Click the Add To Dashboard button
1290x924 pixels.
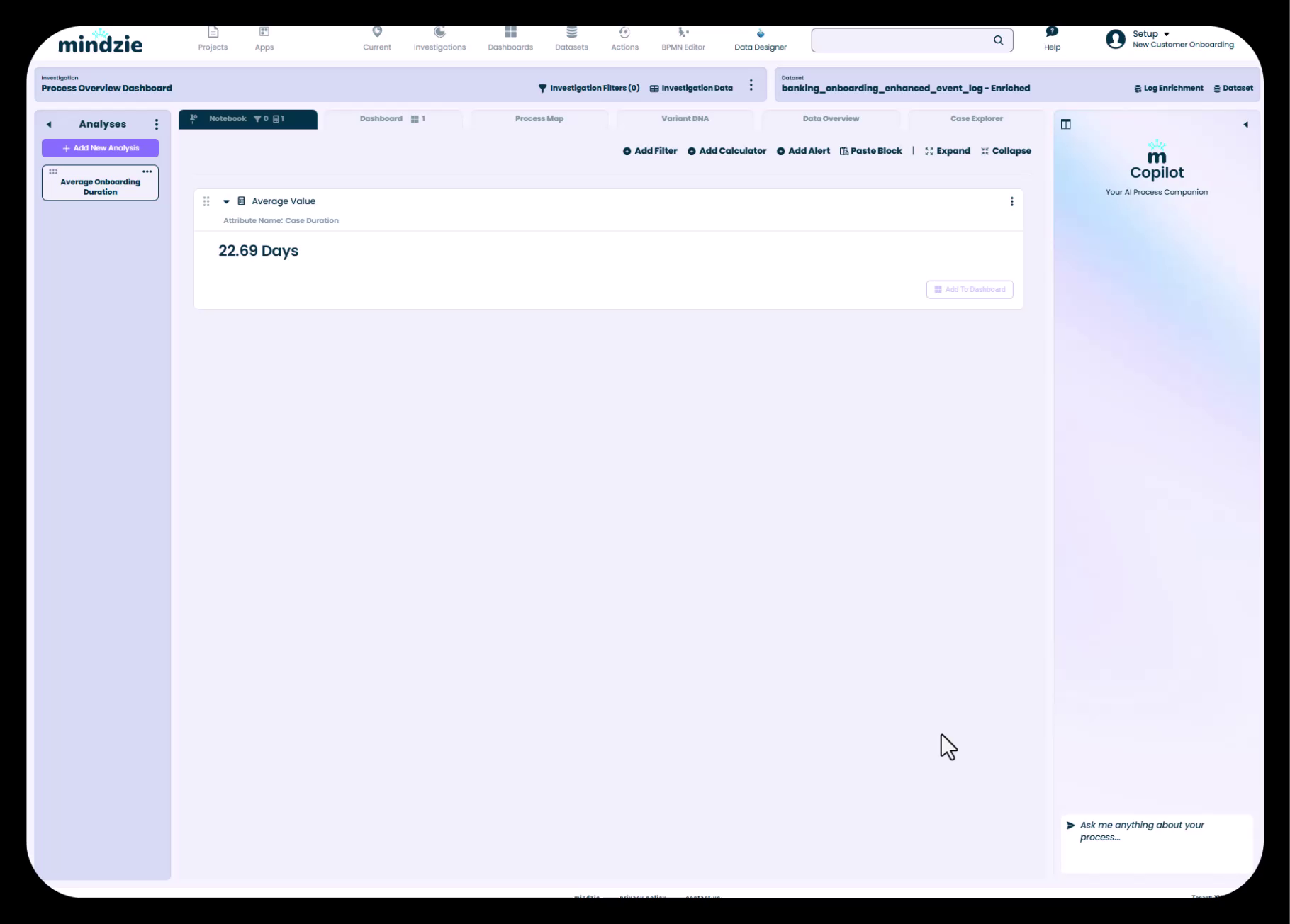(x=969, y=290)
